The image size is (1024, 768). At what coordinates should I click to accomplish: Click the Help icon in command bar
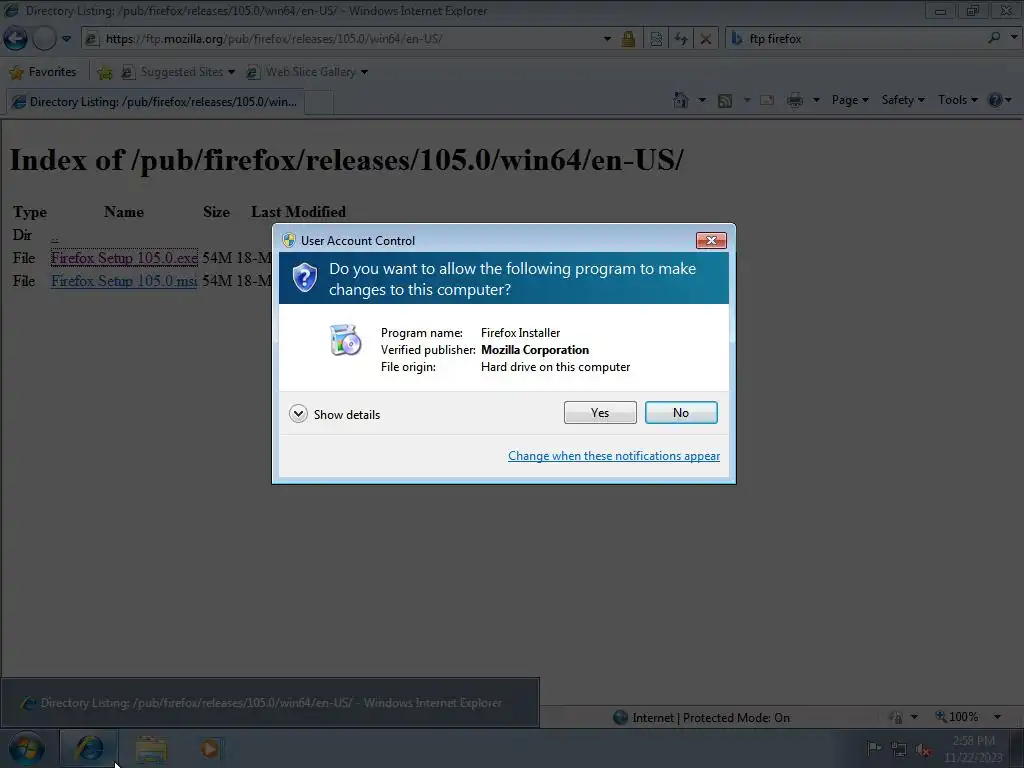tap(995, 100)
